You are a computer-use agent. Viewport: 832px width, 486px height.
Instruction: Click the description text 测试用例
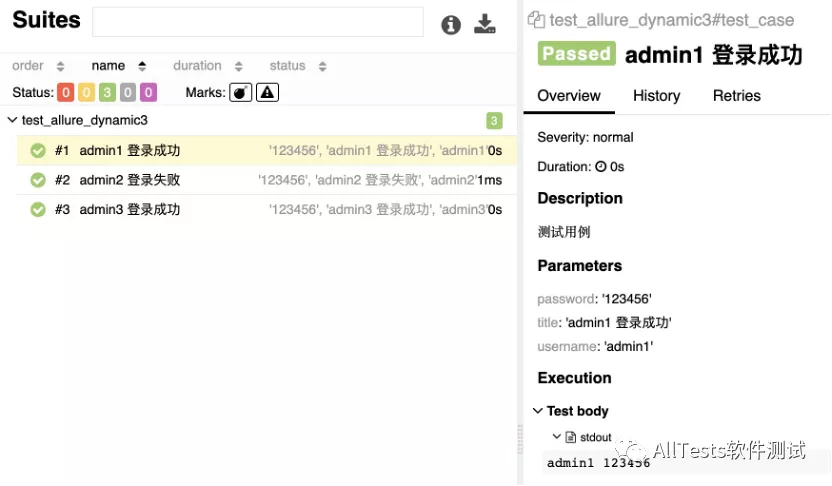564,232
